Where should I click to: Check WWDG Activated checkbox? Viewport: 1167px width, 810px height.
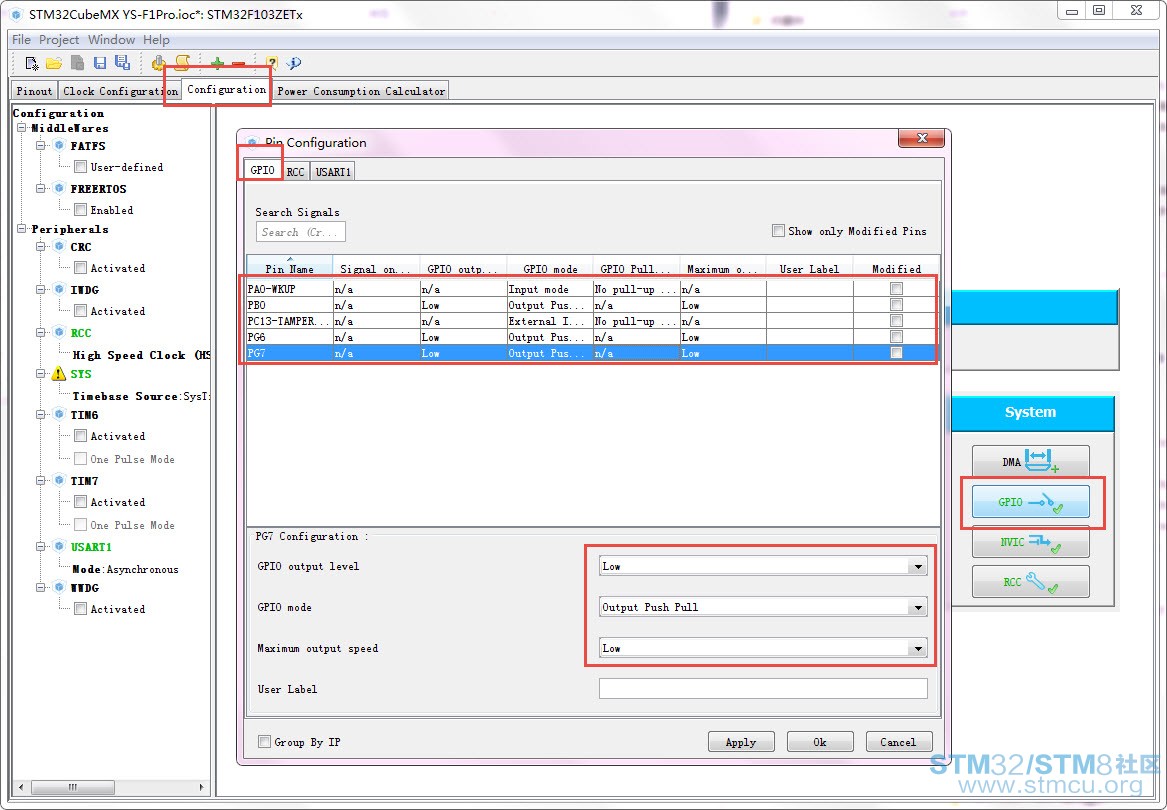80,609
